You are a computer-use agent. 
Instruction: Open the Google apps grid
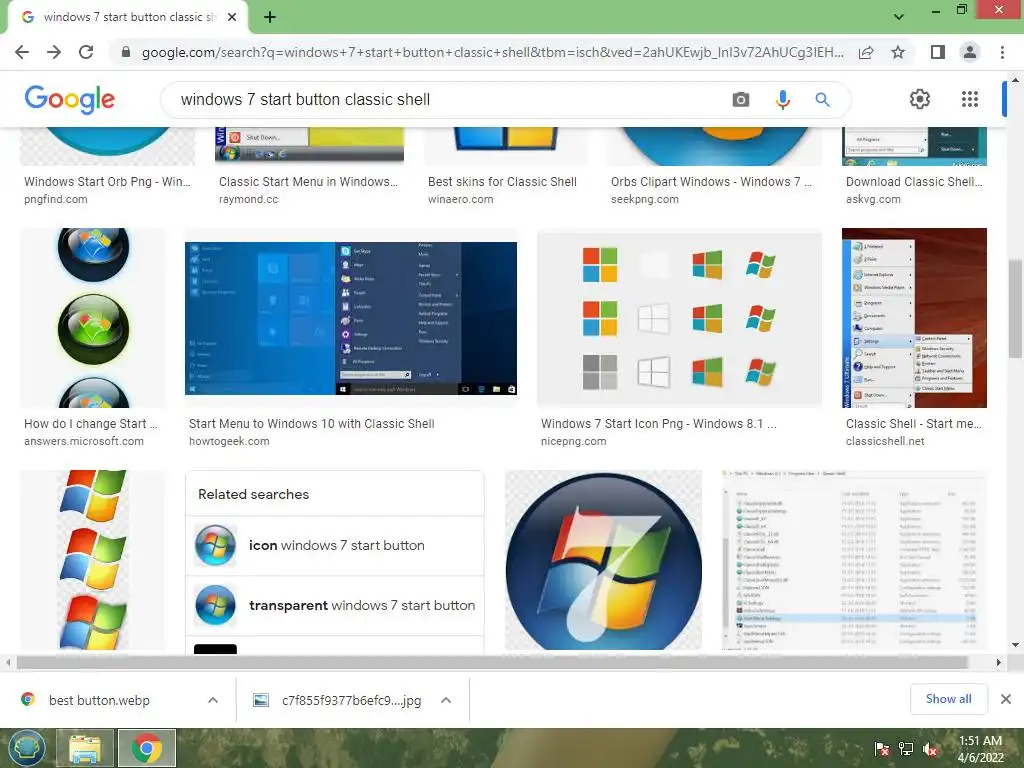click(970, 99)
